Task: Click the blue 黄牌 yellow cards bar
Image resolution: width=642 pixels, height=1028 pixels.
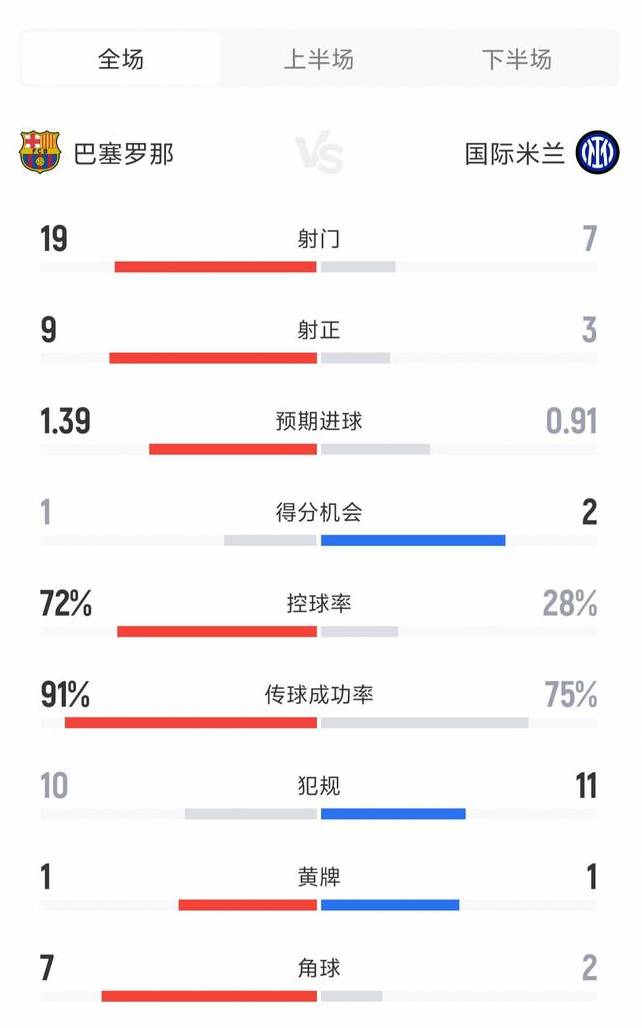Action: pos(390,905)
